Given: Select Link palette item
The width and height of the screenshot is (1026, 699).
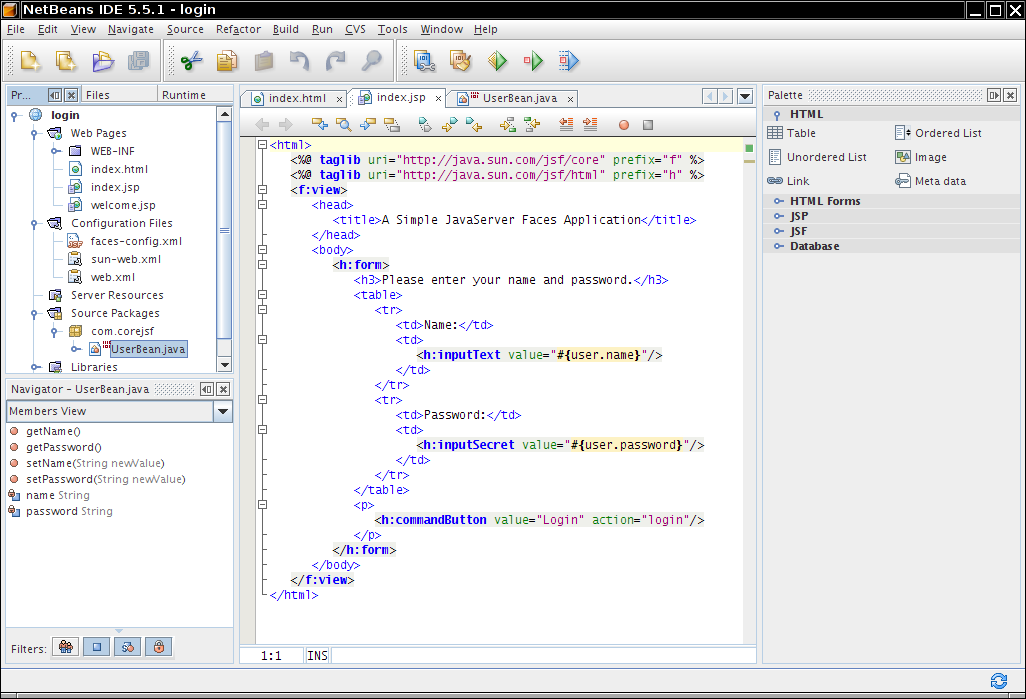Looking at the screenshot, I should tap(788, 181).
